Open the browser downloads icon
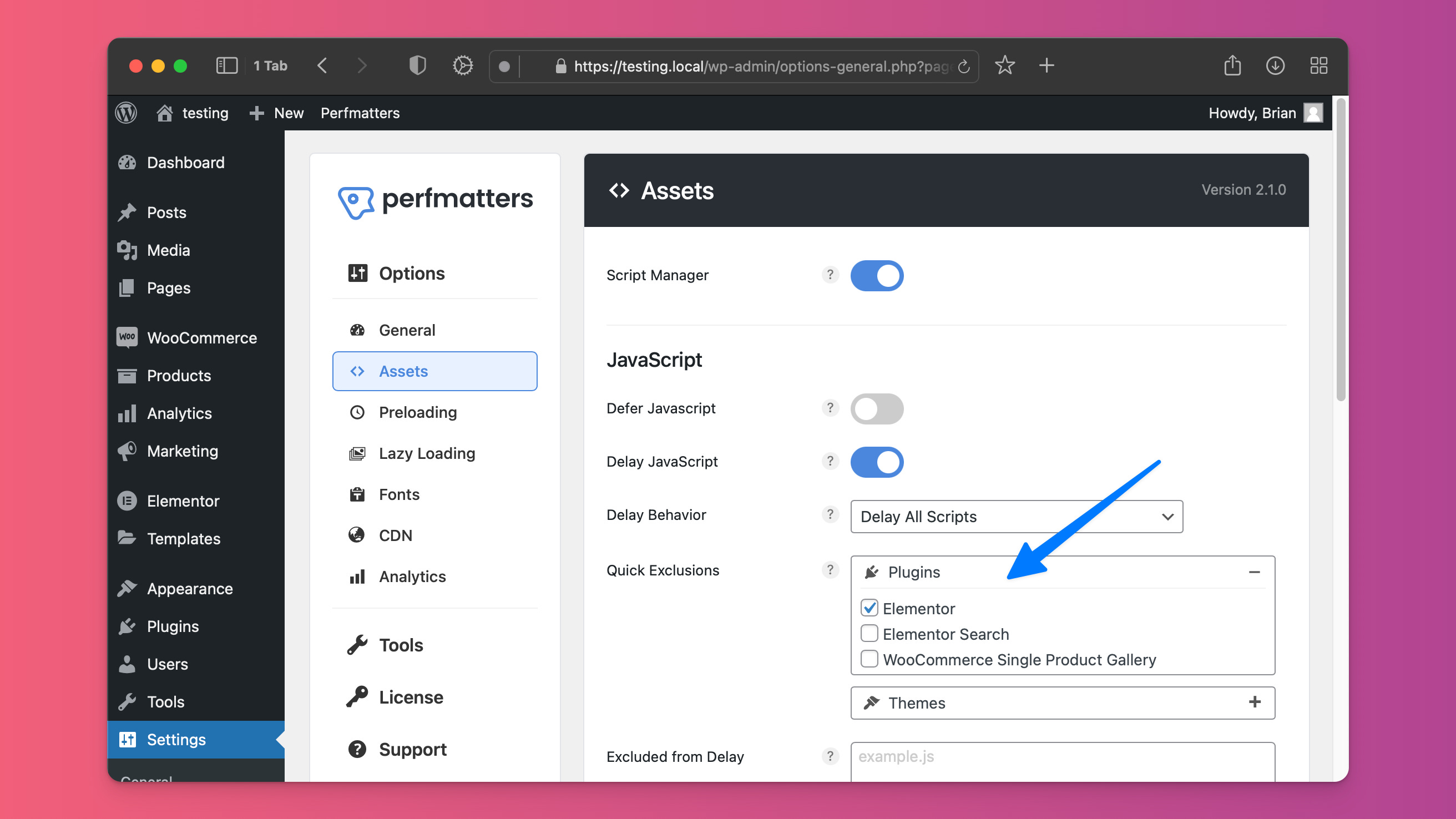 coord(1275,66)
